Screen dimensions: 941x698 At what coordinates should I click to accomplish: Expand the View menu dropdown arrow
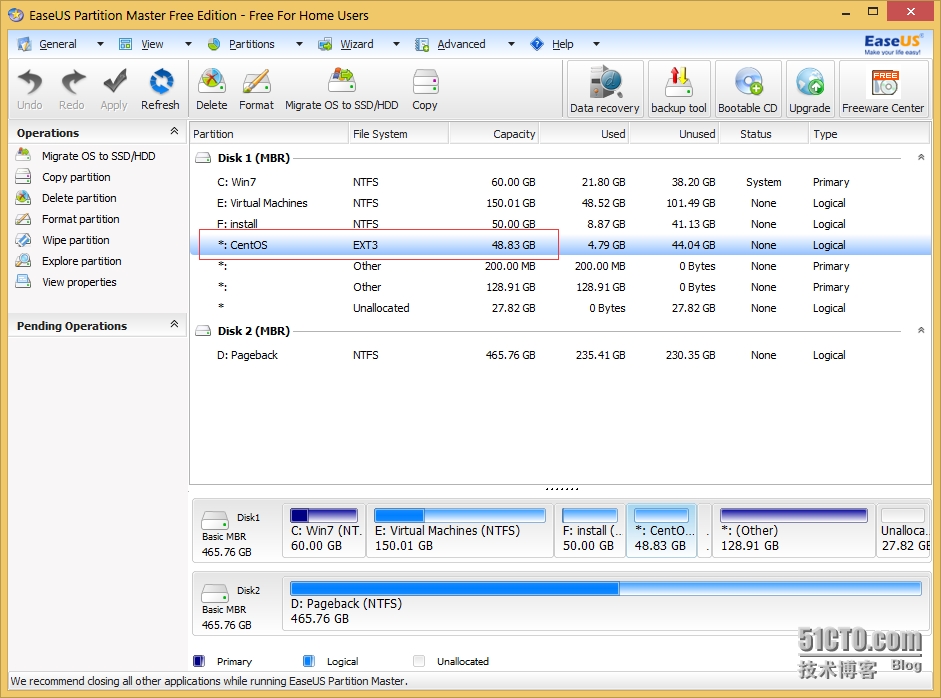188,44
